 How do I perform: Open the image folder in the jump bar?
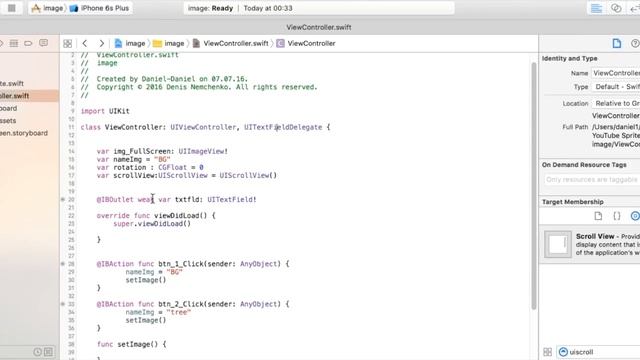coord(169,43)
